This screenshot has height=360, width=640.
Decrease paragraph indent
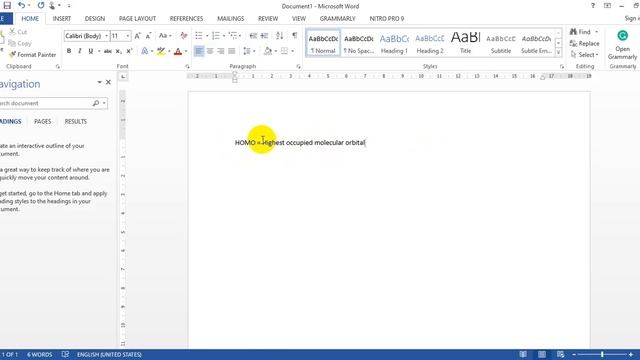coord(253,36)
